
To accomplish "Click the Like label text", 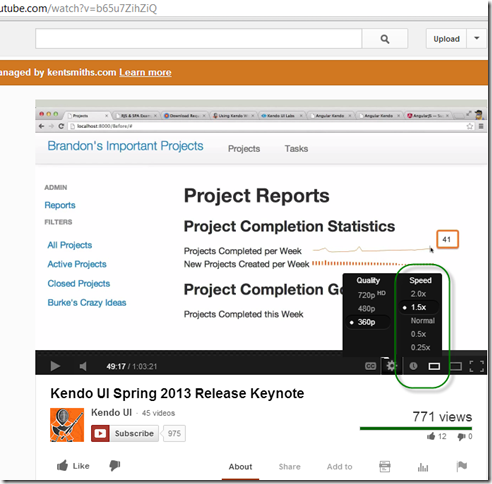I will click(81, 466).
